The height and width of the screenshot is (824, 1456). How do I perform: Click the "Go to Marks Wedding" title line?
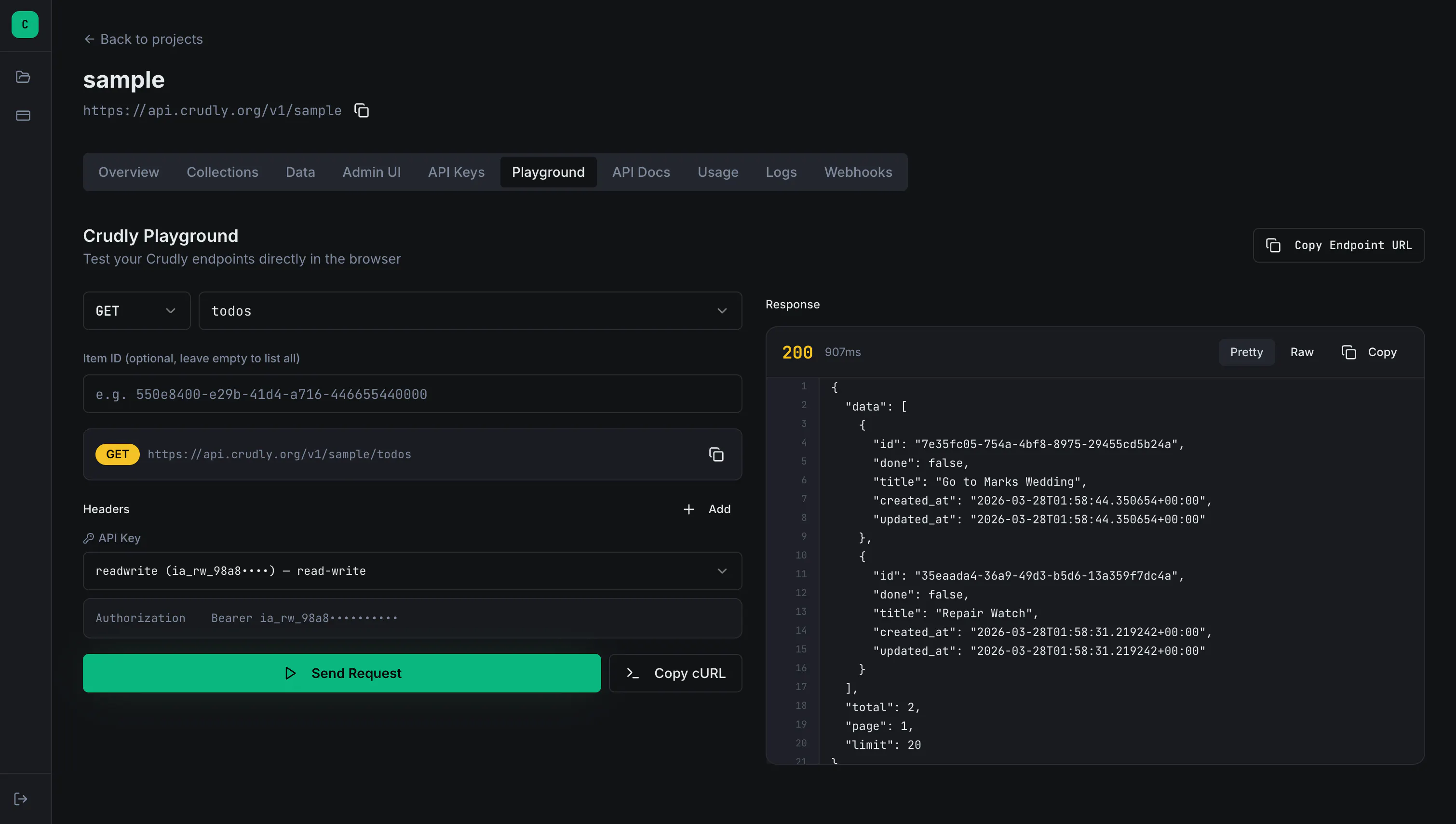tap(979, 481)
